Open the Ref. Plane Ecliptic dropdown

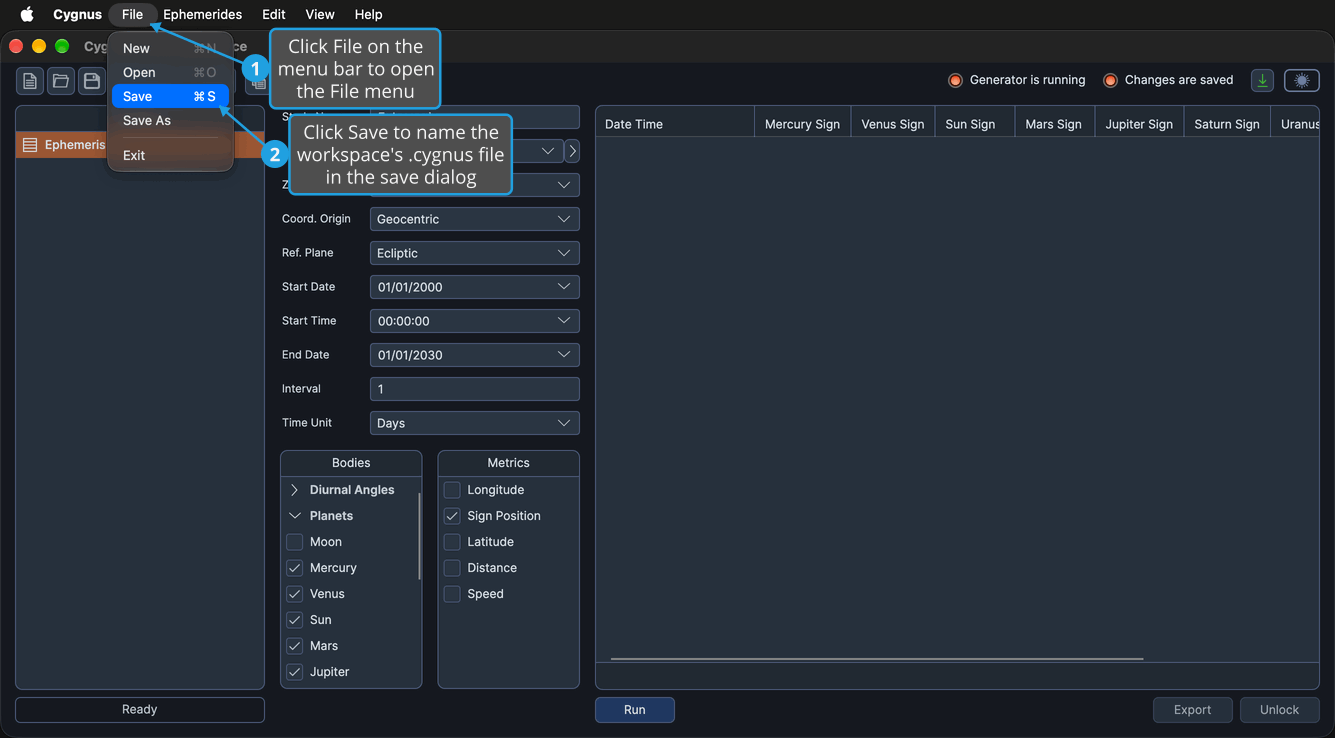pos(475,253)
